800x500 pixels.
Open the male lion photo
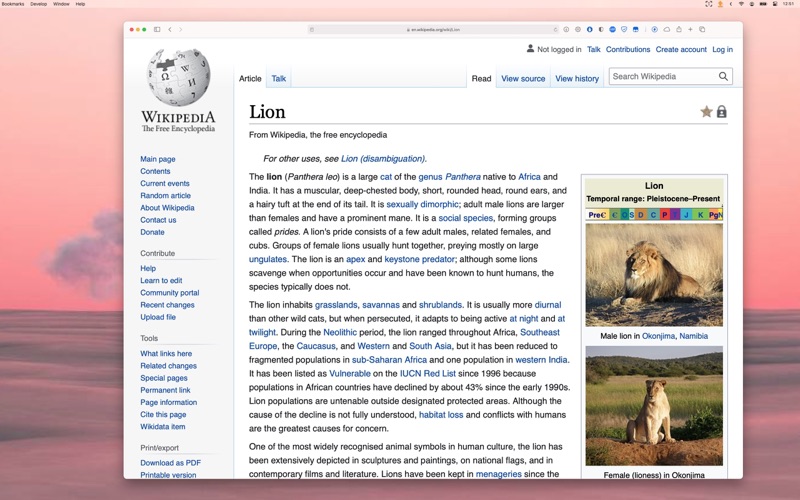[x=654, y=275]
